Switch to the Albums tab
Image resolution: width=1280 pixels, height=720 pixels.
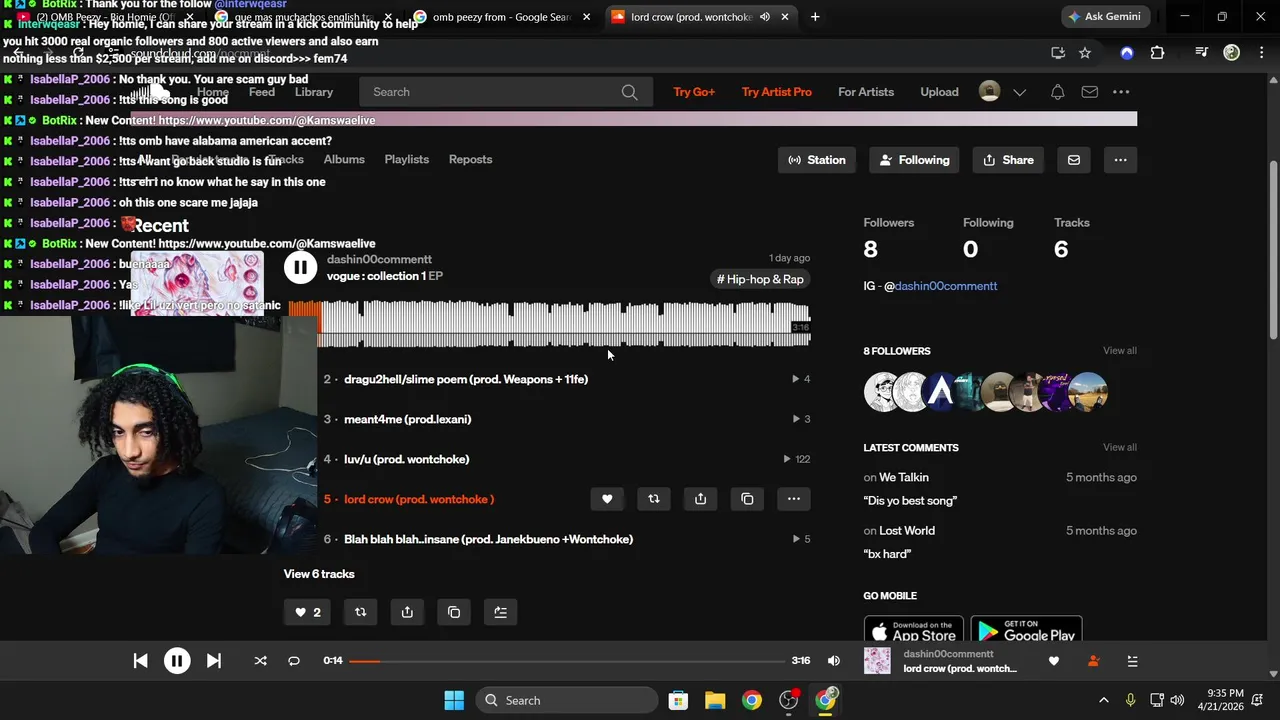click(344, 160)
